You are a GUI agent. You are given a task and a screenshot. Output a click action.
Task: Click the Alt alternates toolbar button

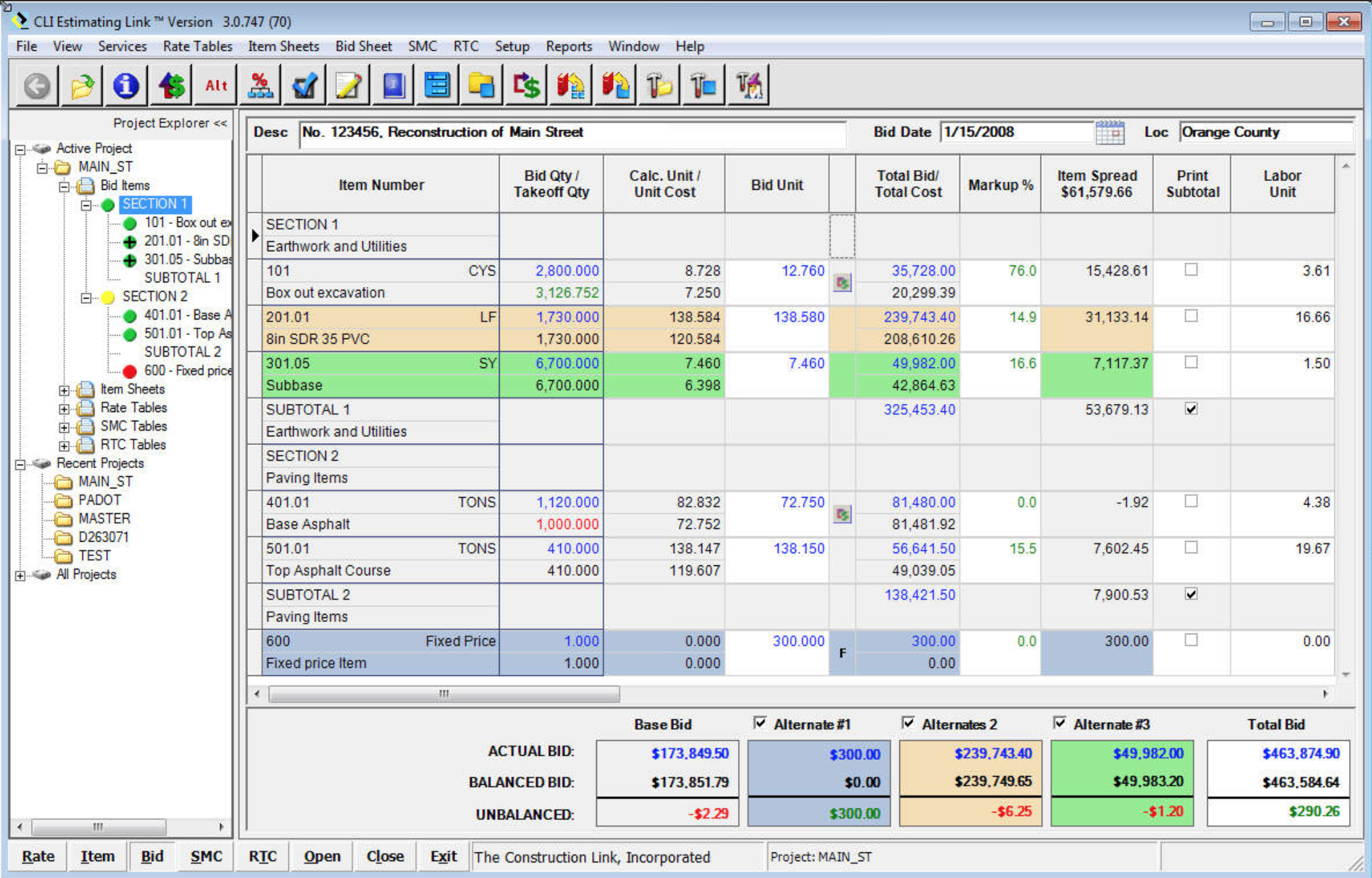tap(215, 86)
